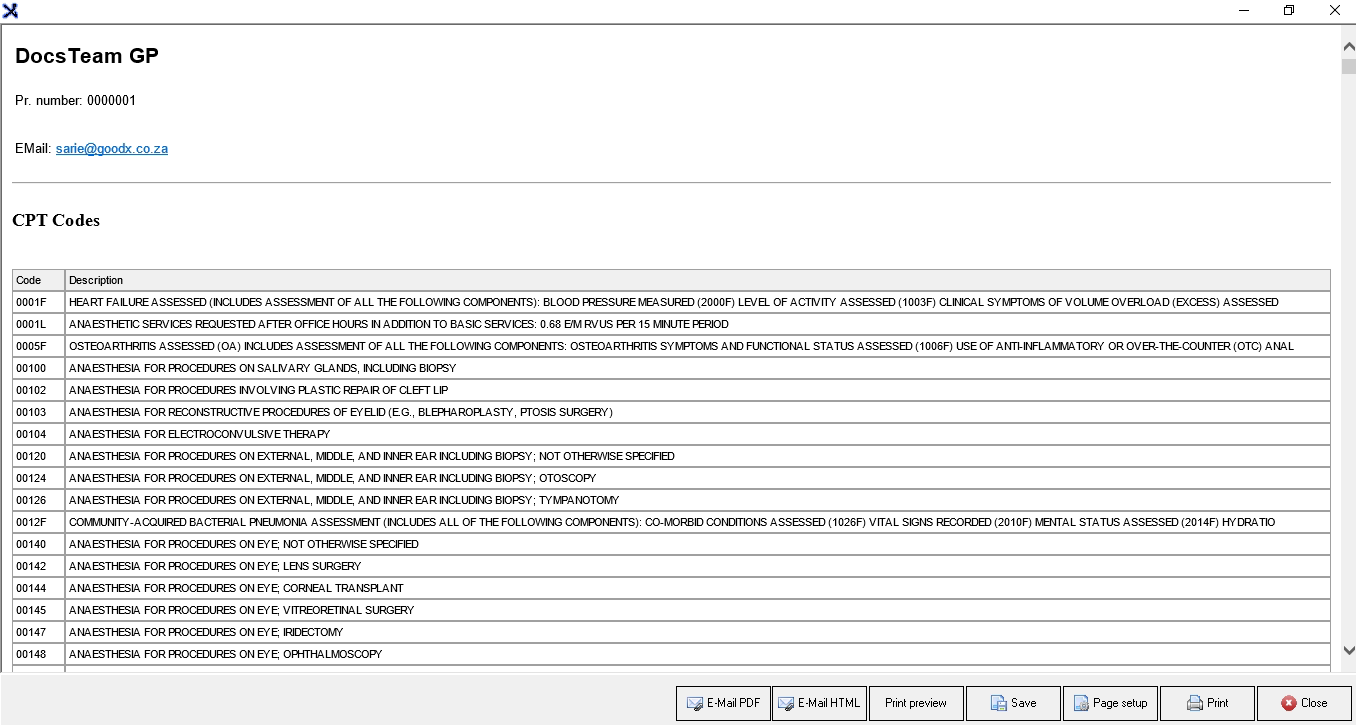The height and width of the screenshot is (725, 1356).
Task: Click Salivary Glands anaesthesia description
Action: point(698,368)
